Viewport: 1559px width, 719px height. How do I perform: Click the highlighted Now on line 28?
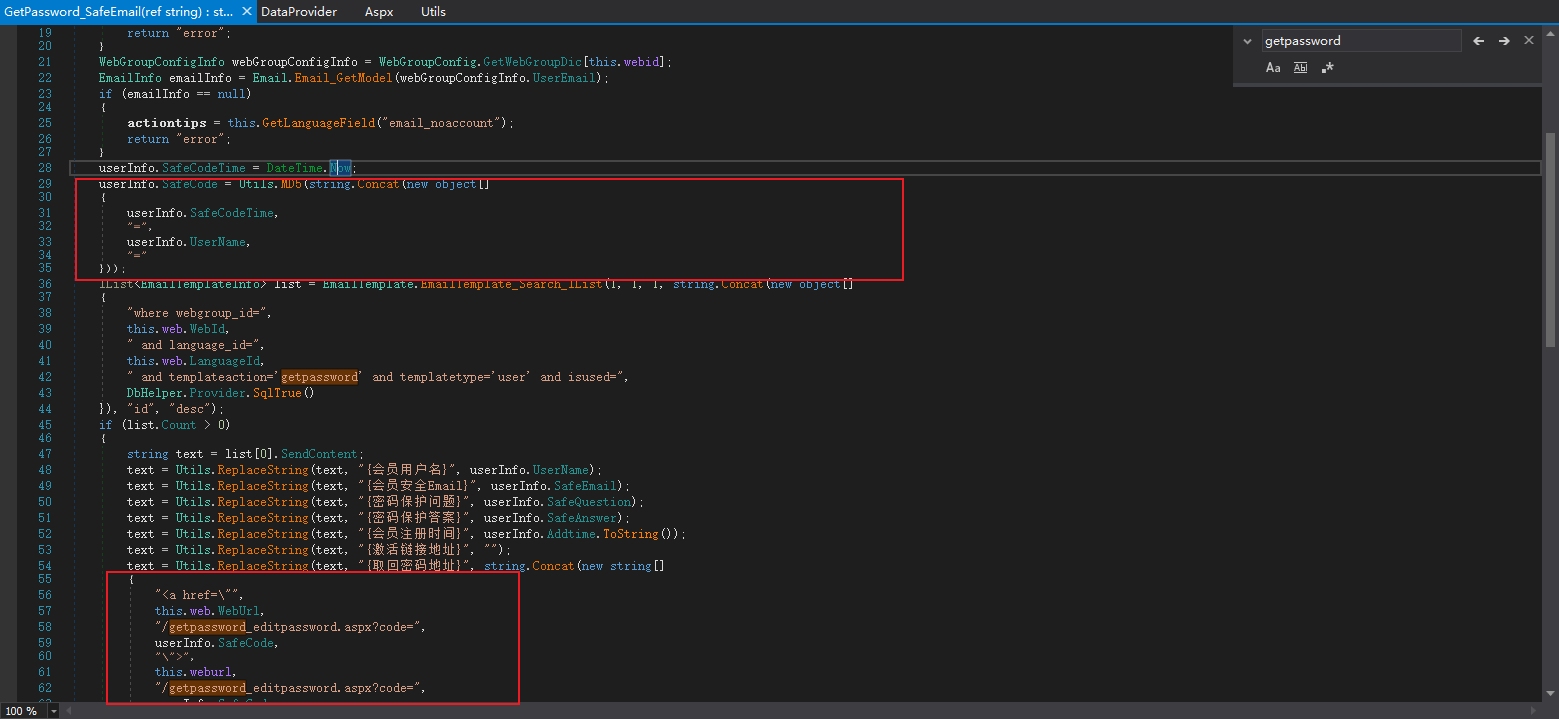(341, 168)
